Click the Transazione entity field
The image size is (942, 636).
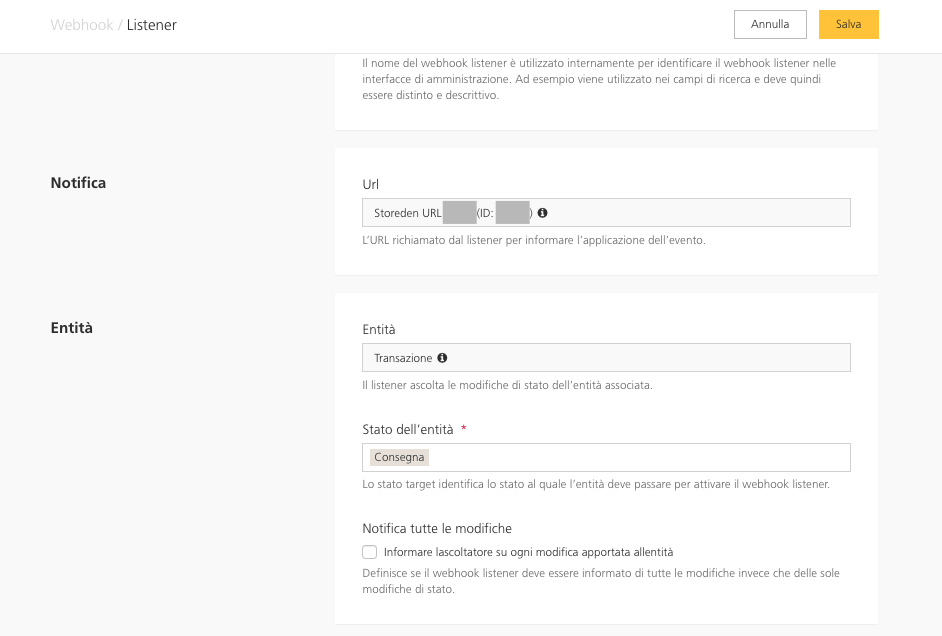coord(640,358)
